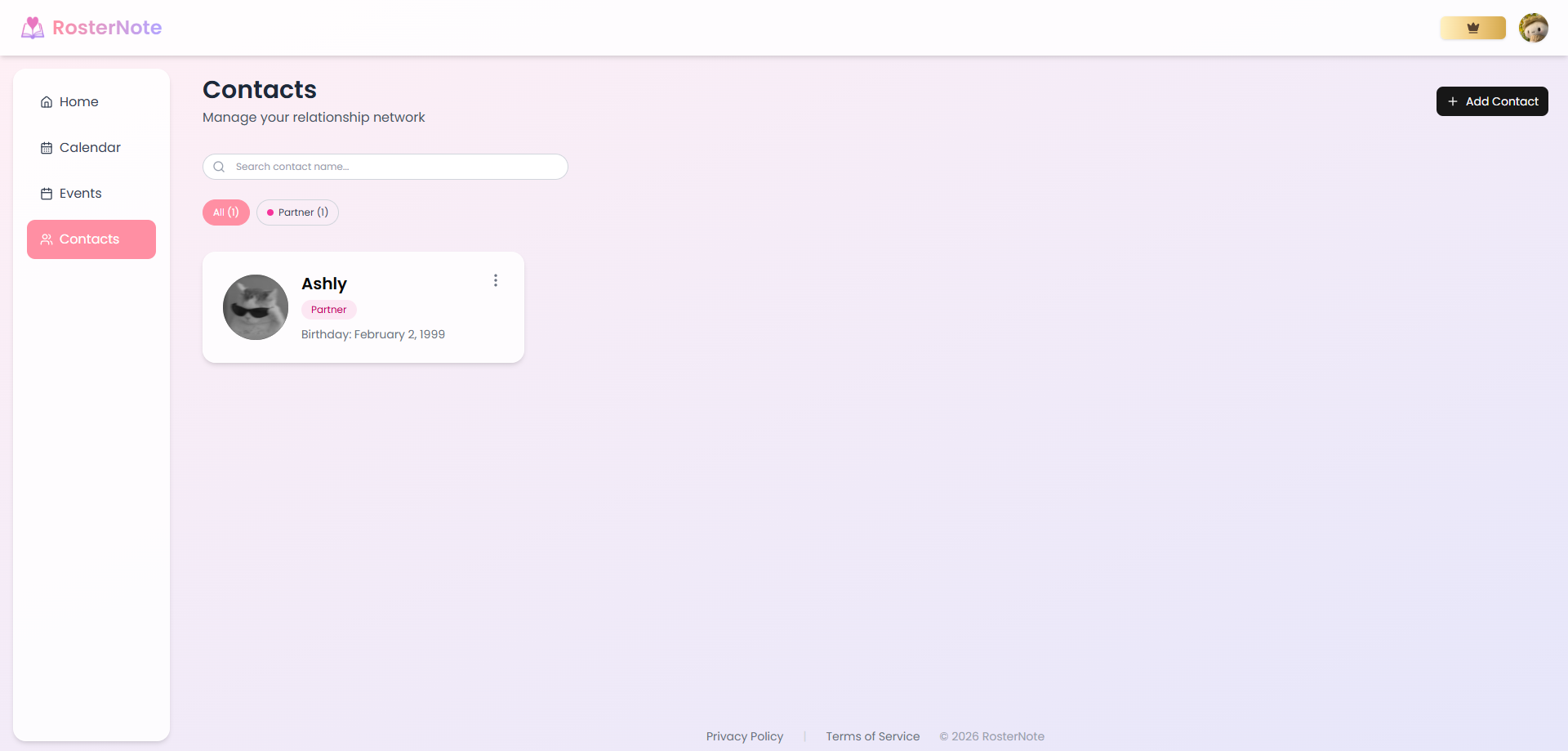Open the three-dot menu on Ashly's card

tap(495, 280)
